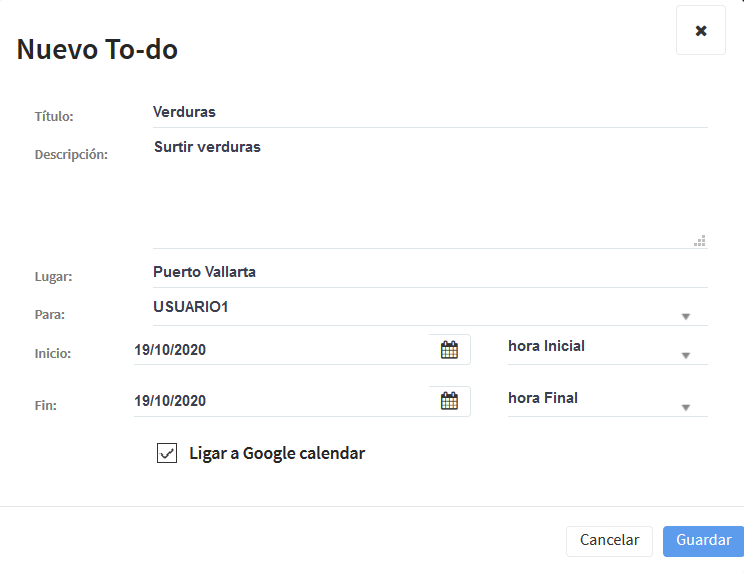Click the hora Final dropdown arrow
This screenshot has width=744, height=573.
686,407
